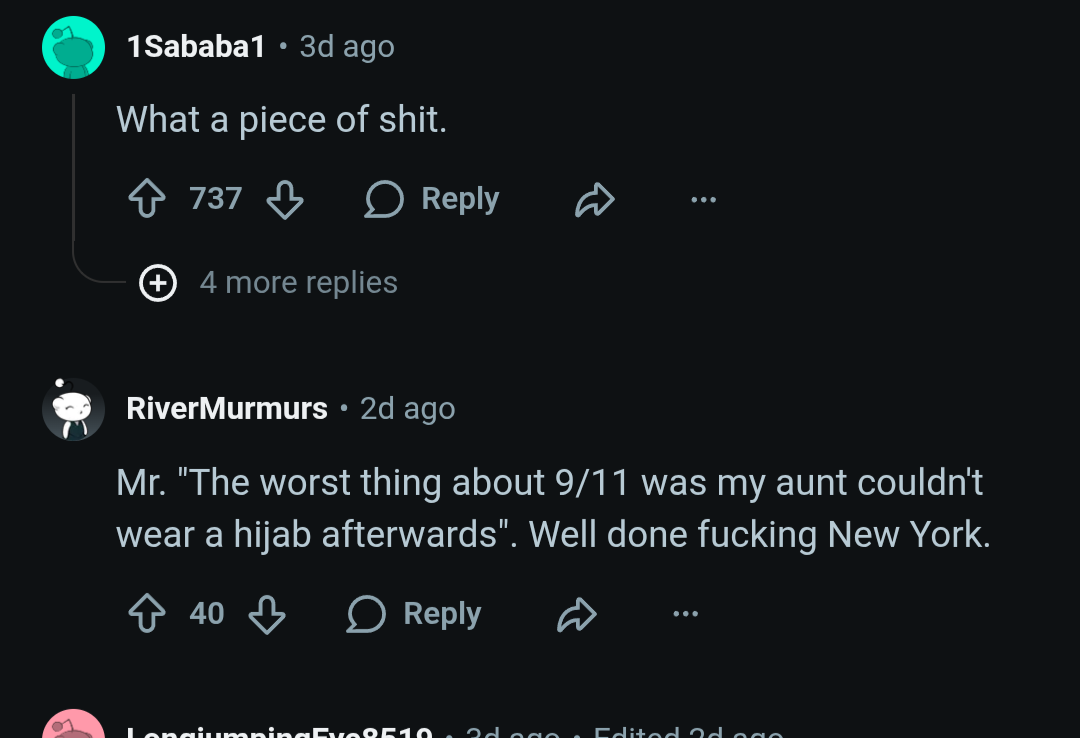Click the 1Sababa1 teal avatar
Image resolution: width=1080 pixels, height=738 pixels.
coord(74,47)
